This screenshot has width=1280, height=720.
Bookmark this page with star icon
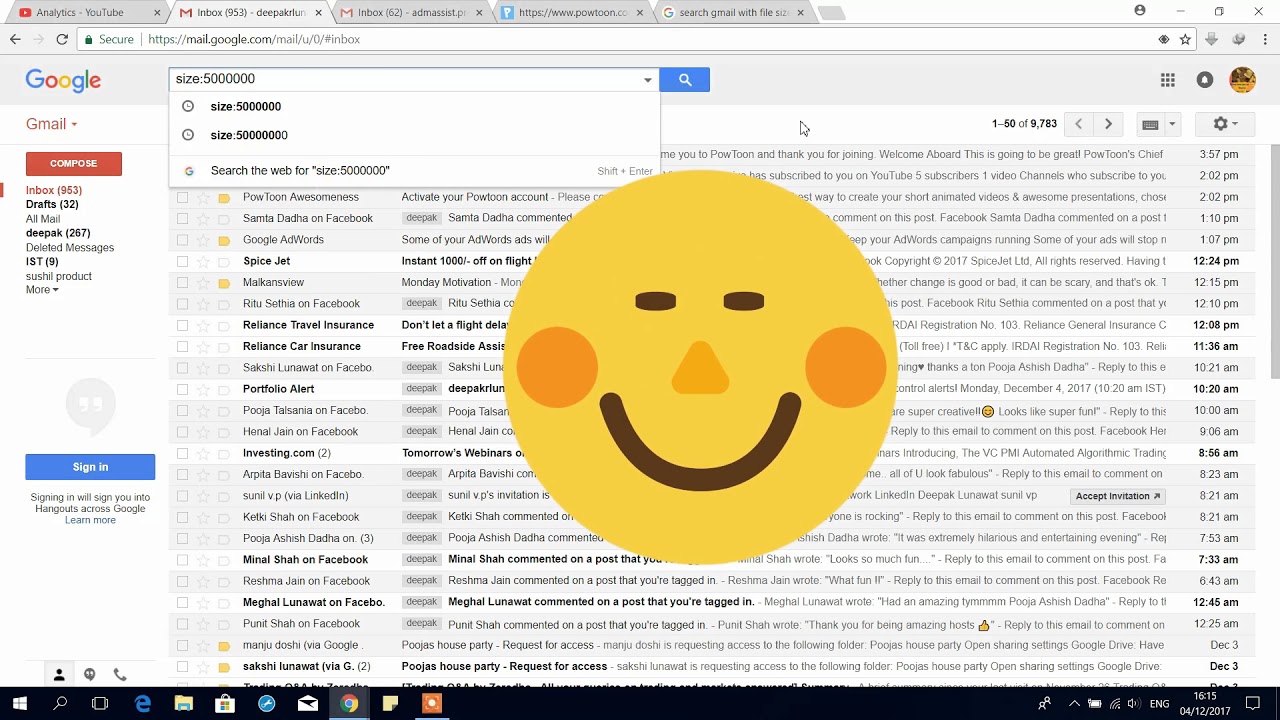tap(1185, 39)
